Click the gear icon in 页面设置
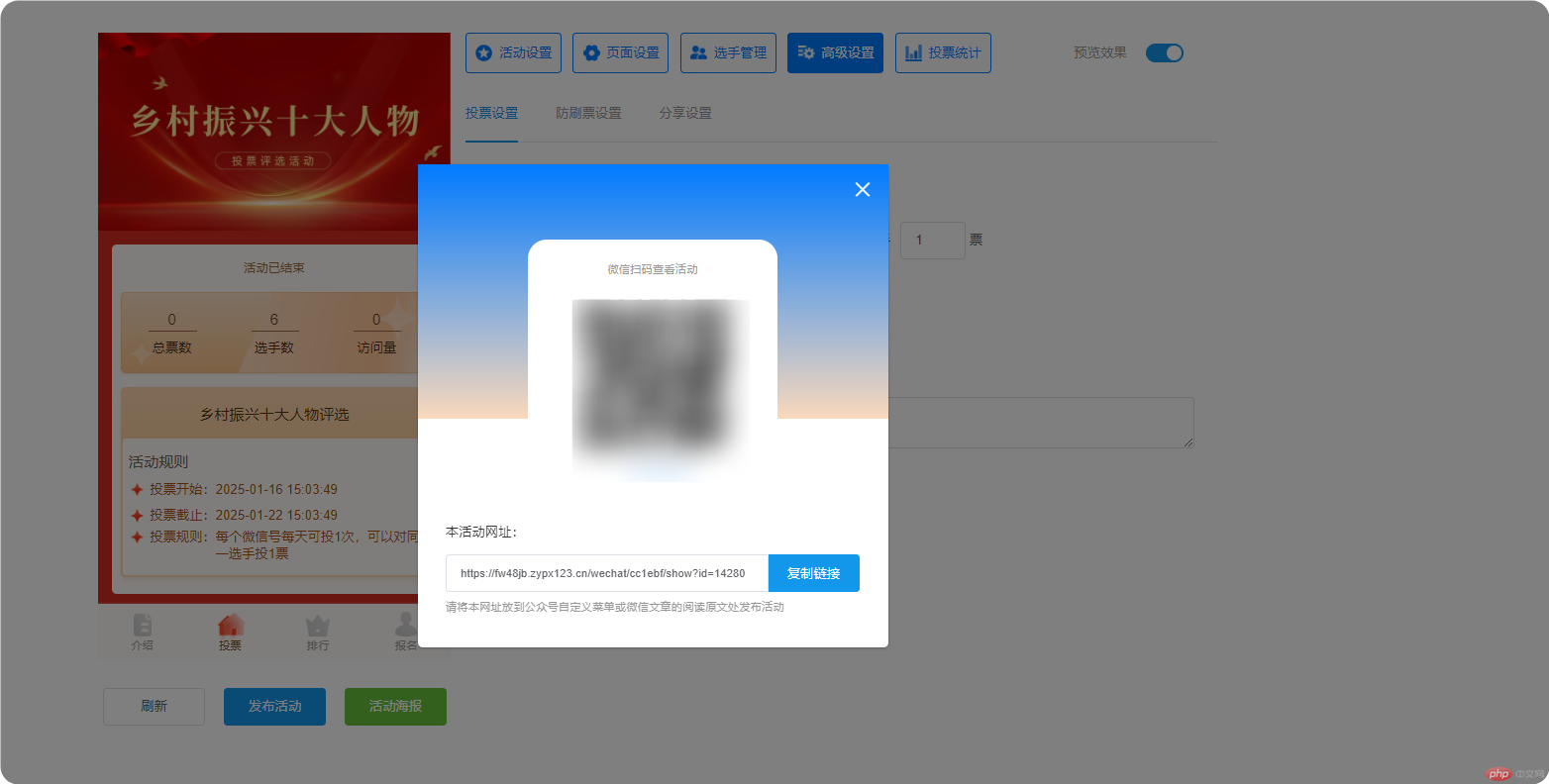 (591, 52)
